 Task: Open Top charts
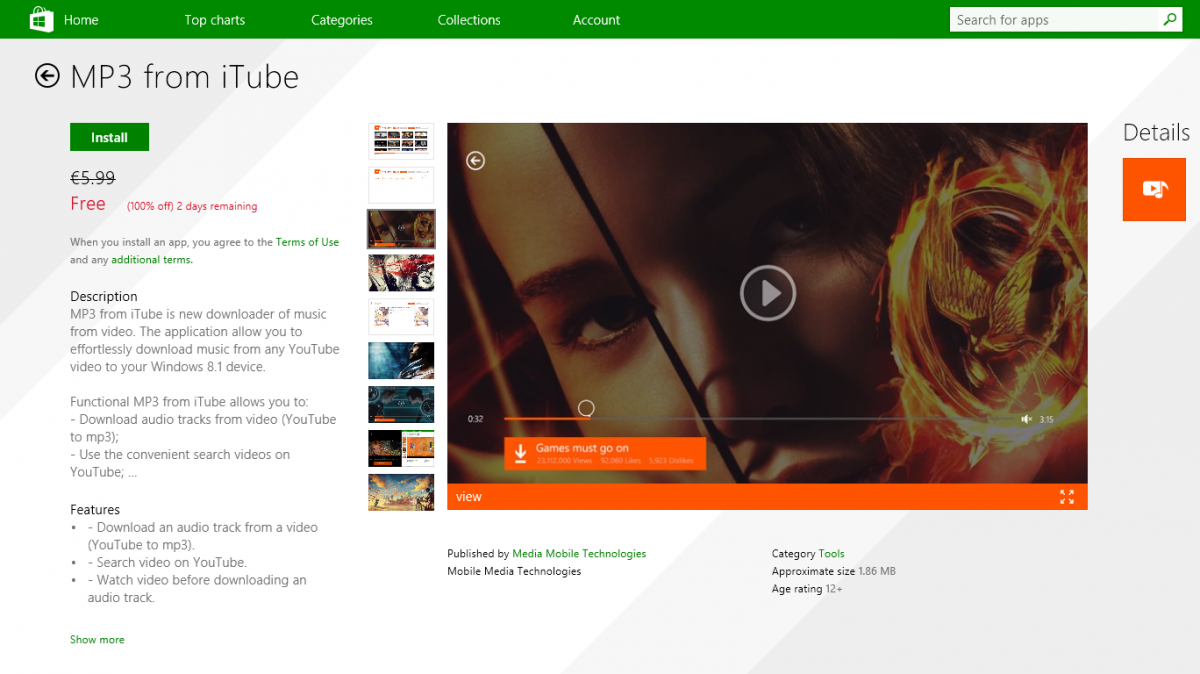215,20
